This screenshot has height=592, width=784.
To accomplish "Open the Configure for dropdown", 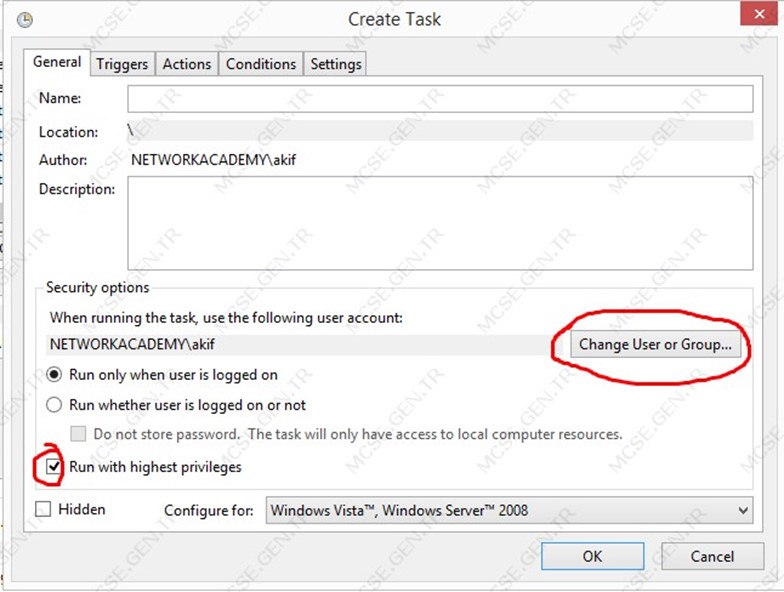I will click(509, 510).
